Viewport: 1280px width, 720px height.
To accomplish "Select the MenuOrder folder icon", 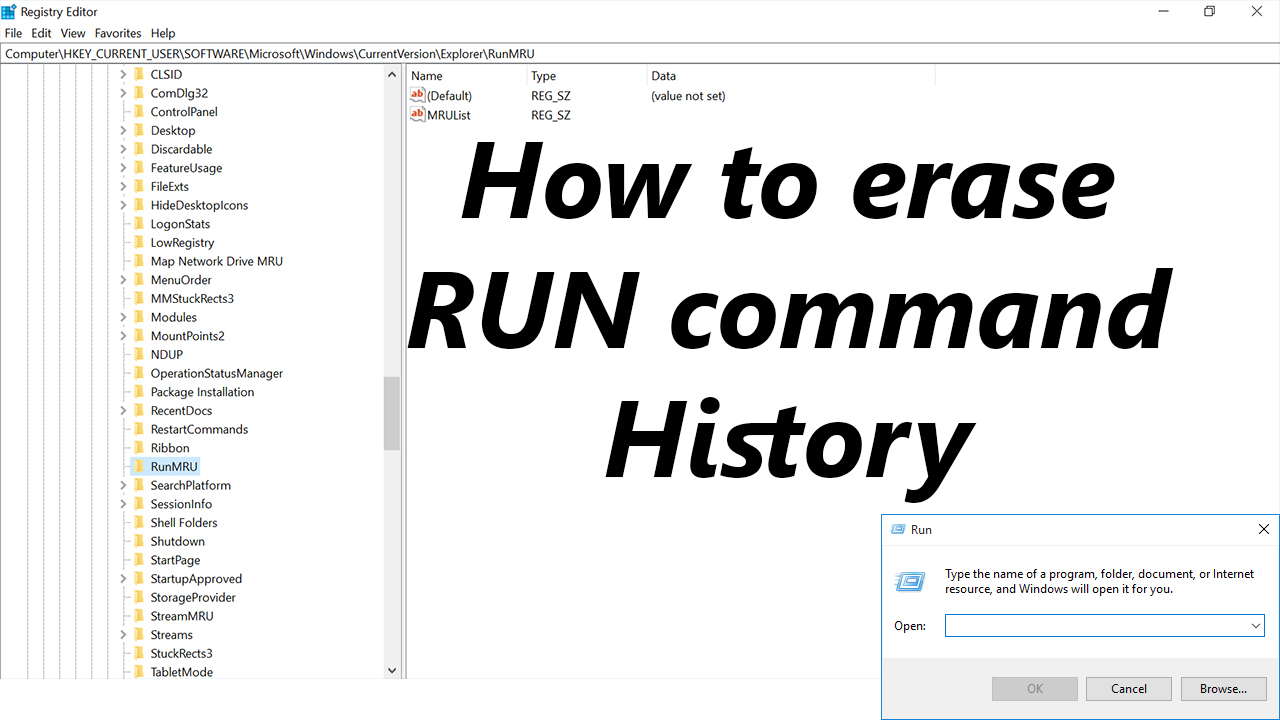I will coord(140,279).
